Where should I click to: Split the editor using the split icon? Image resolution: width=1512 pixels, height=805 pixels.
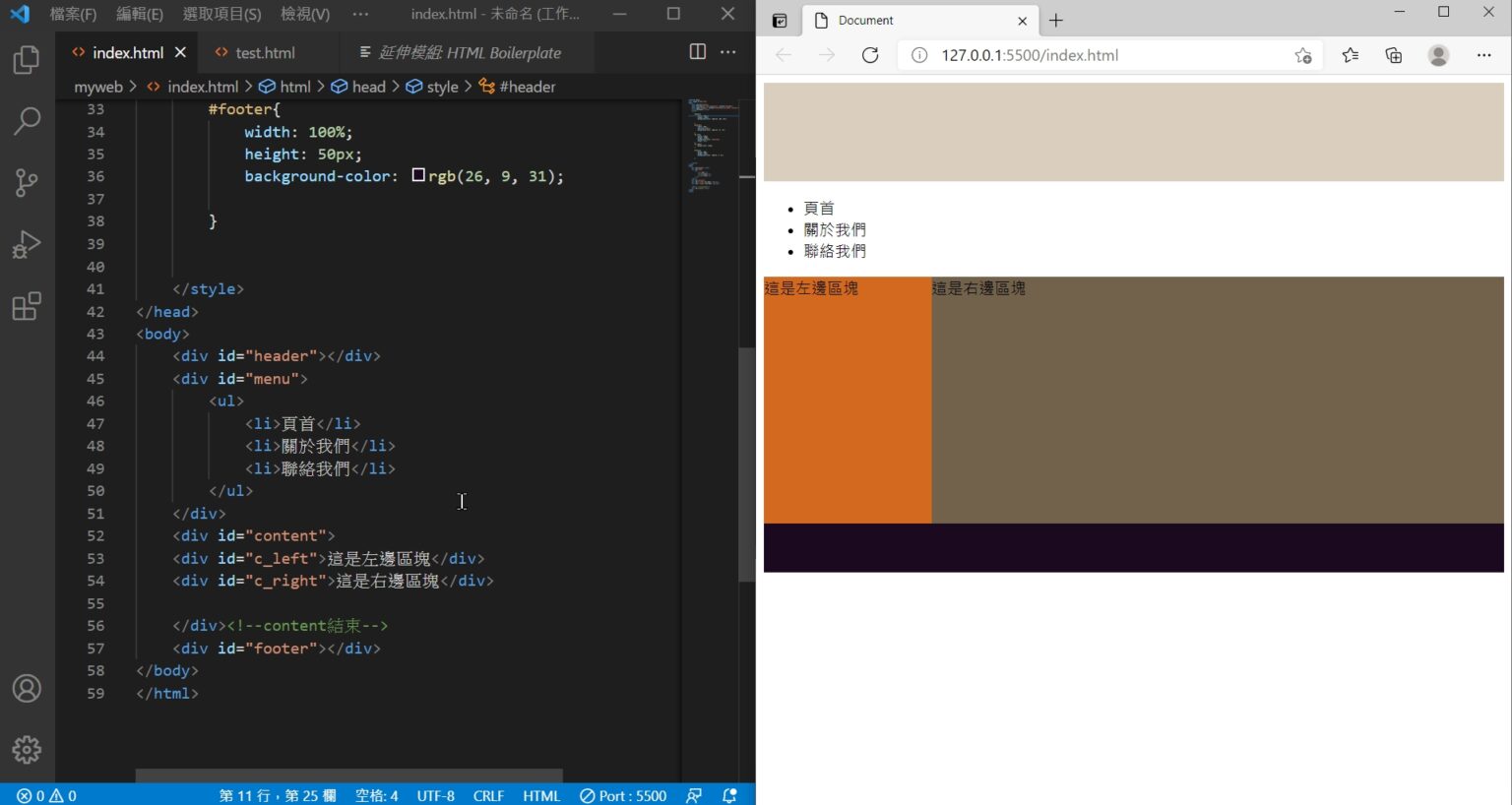click(x=697, y=51)
